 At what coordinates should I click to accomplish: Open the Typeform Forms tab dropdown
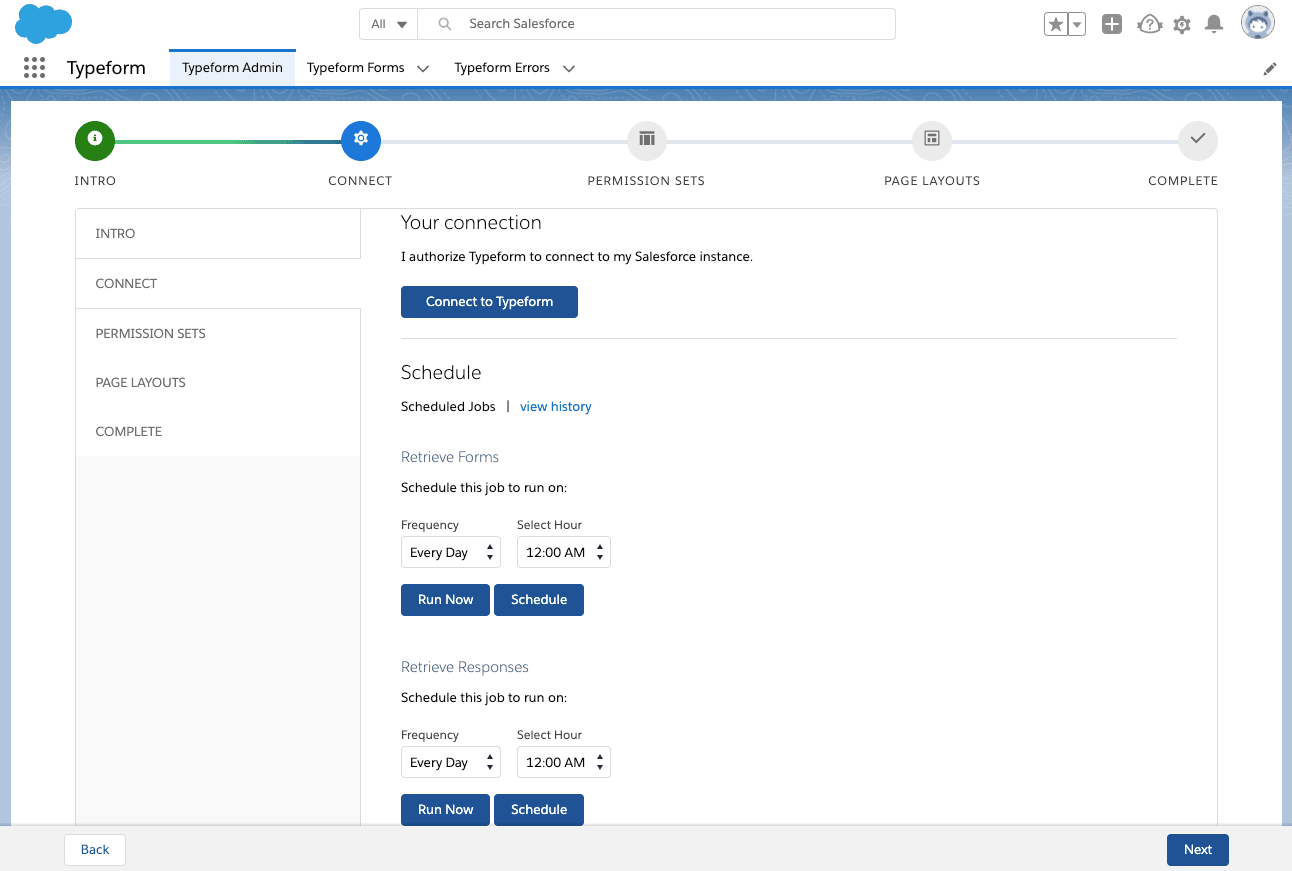coord(423,68)
